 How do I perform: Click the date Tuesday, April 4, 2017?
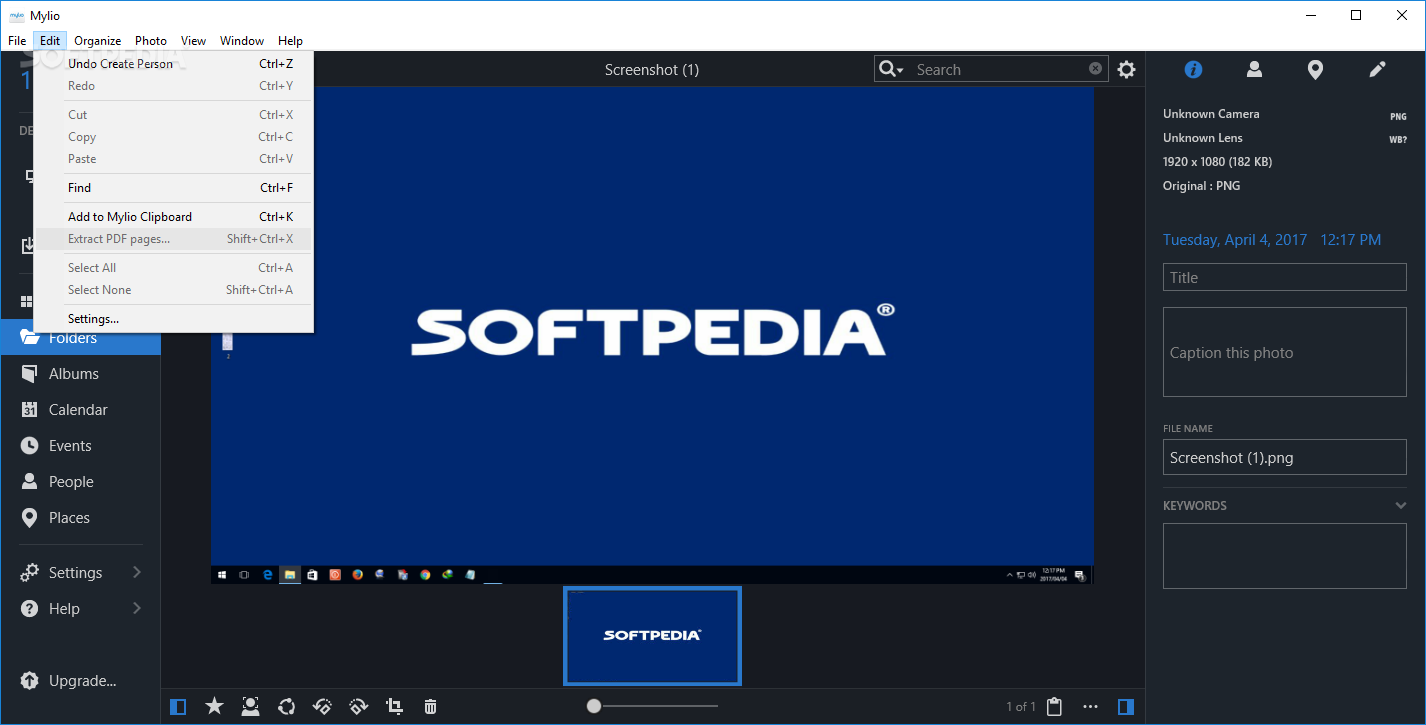tap(1235, 240)
